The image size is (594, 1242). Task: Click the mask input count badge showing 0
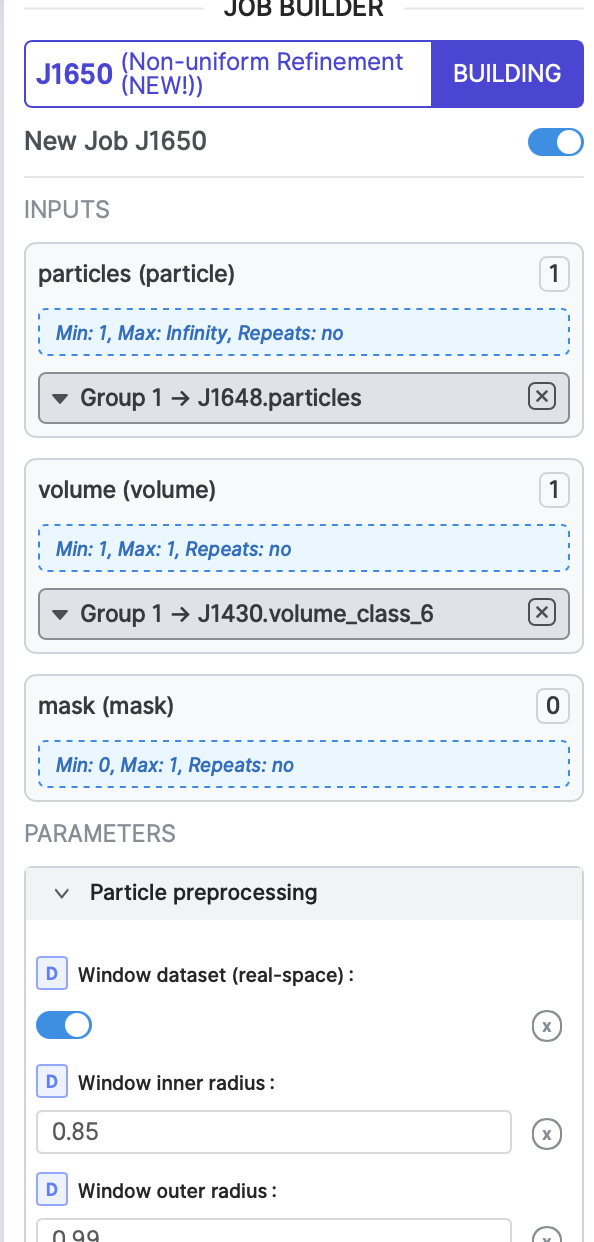tap(554, 707)
